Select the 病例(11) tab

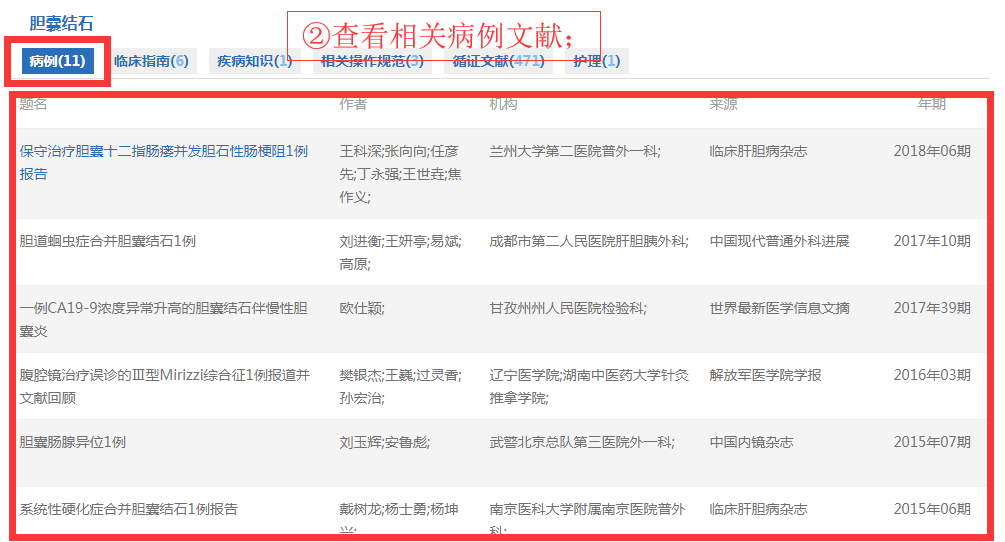click(x=58, y=61)
